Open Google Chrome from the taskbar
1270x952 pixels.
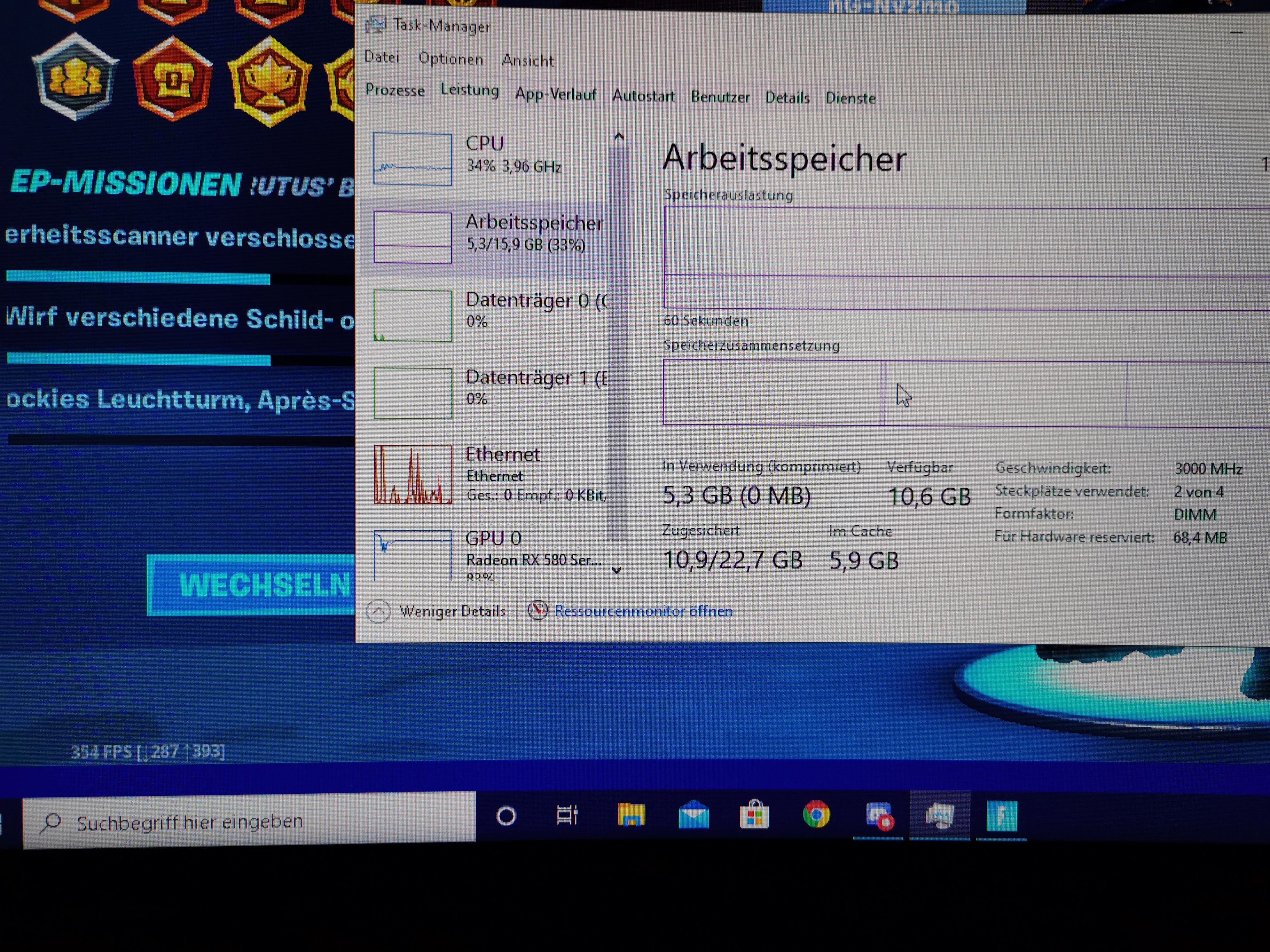816,815
